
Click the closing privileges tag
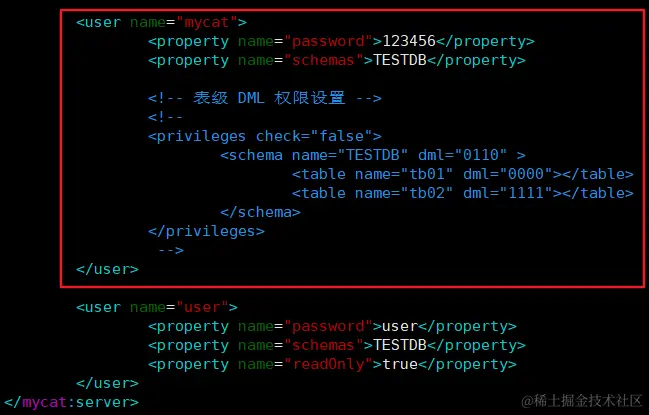206,232
